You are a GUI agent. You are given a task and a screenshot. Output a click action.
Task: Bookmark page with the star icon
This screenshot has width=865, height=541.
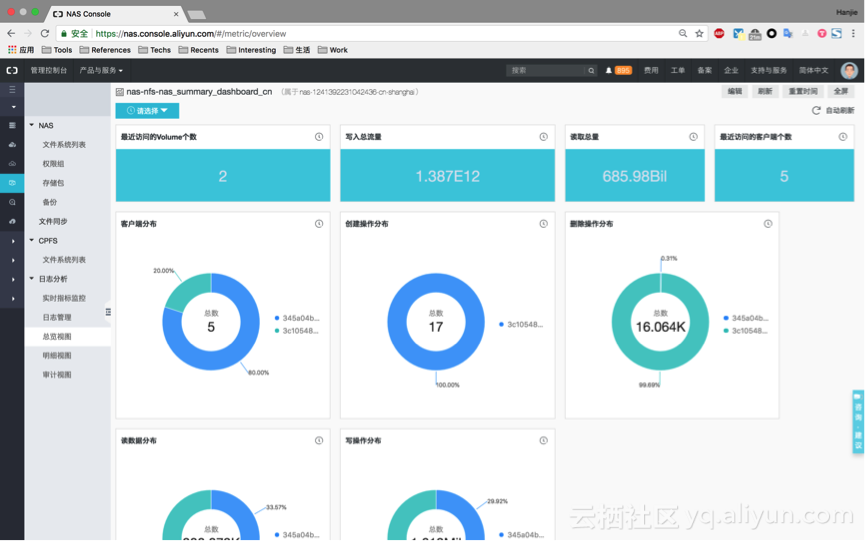coord(700,34)
